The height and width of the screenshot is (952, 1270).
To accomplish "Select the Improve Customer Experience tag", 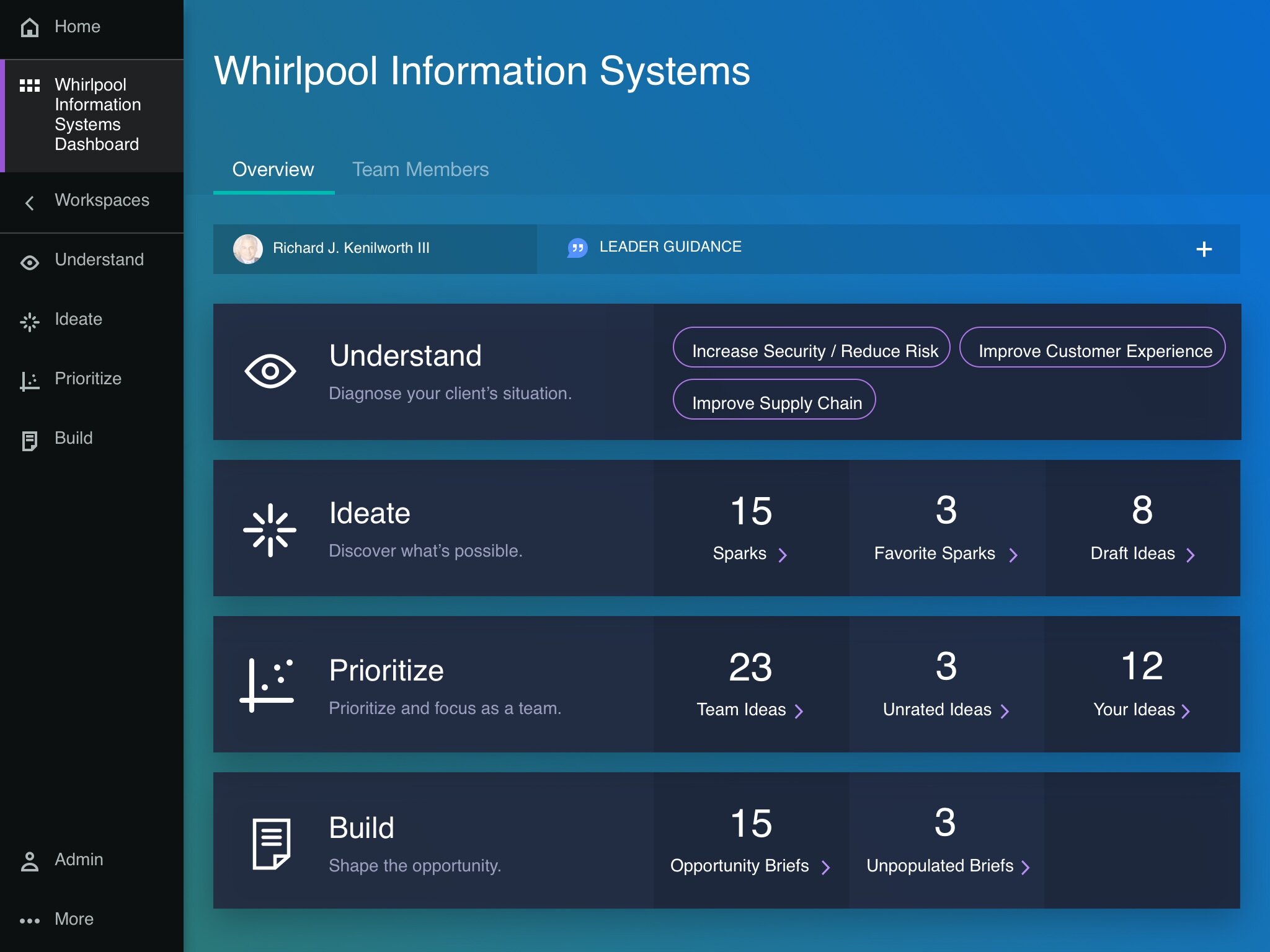I will [1092, 348].
